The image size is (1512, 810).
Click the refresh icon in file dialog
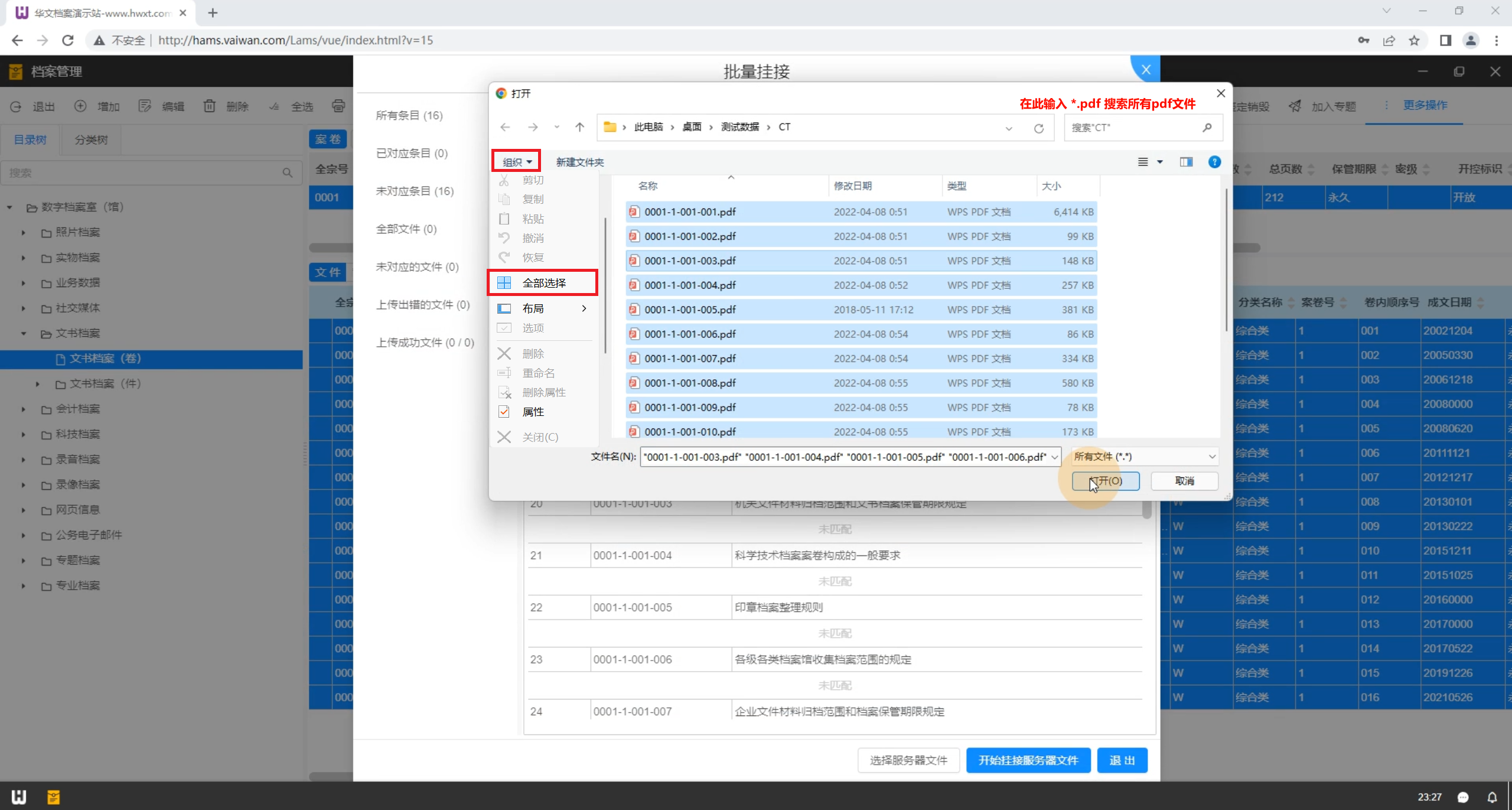point(1039,128)
